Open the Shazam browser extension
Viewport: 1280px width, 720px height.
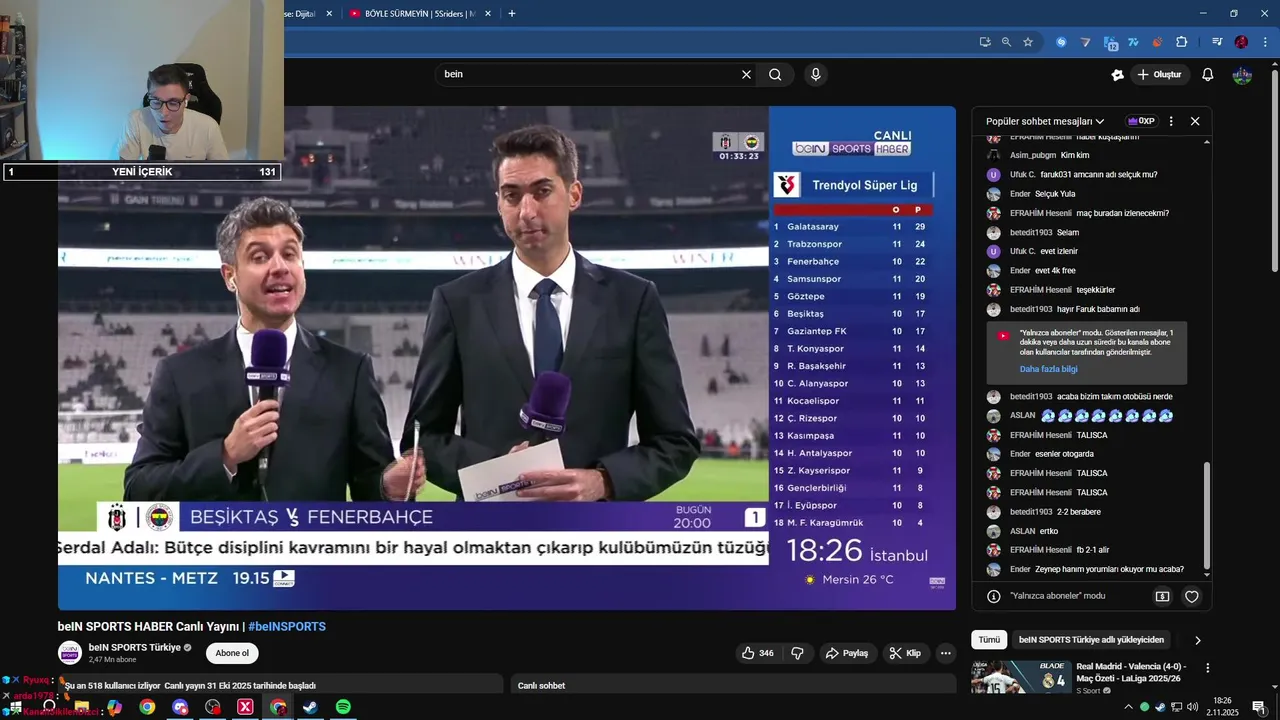[x=1061, y=42]
